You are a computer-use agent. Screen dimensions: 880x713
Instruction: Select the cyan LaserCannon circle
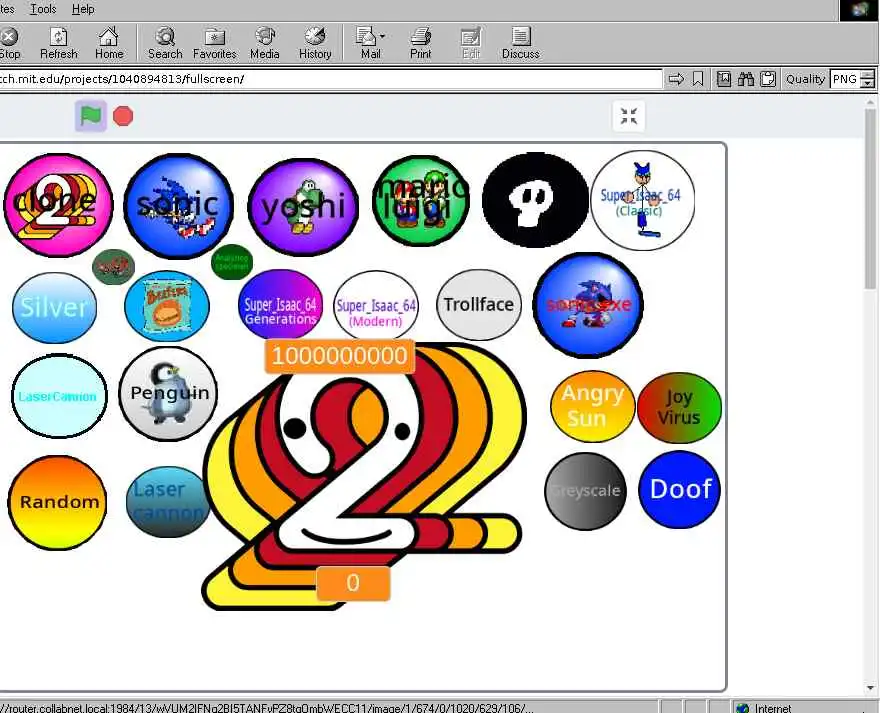59,396
